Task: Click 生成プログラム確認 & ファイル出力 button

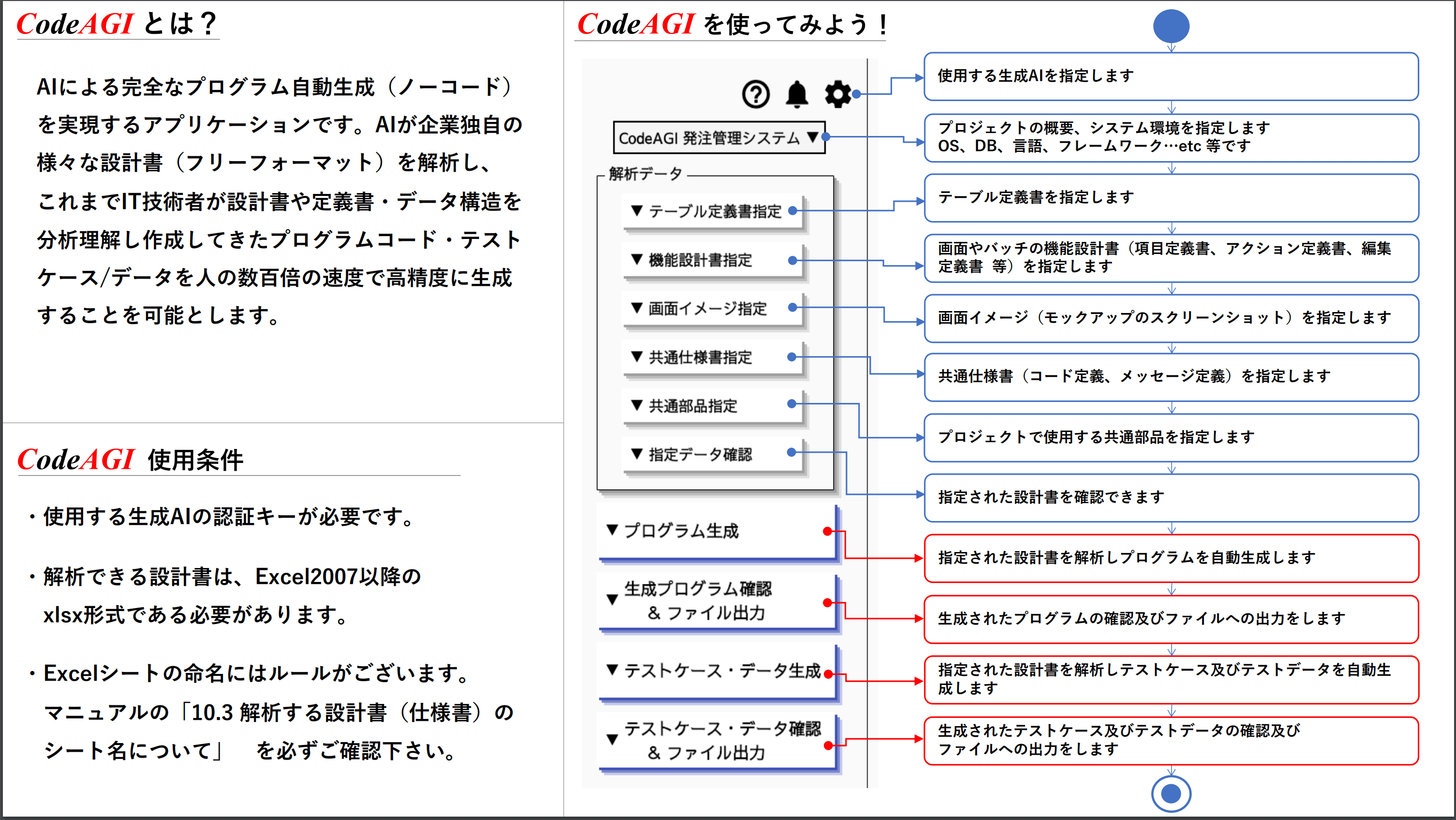Action: click(717, 601)
